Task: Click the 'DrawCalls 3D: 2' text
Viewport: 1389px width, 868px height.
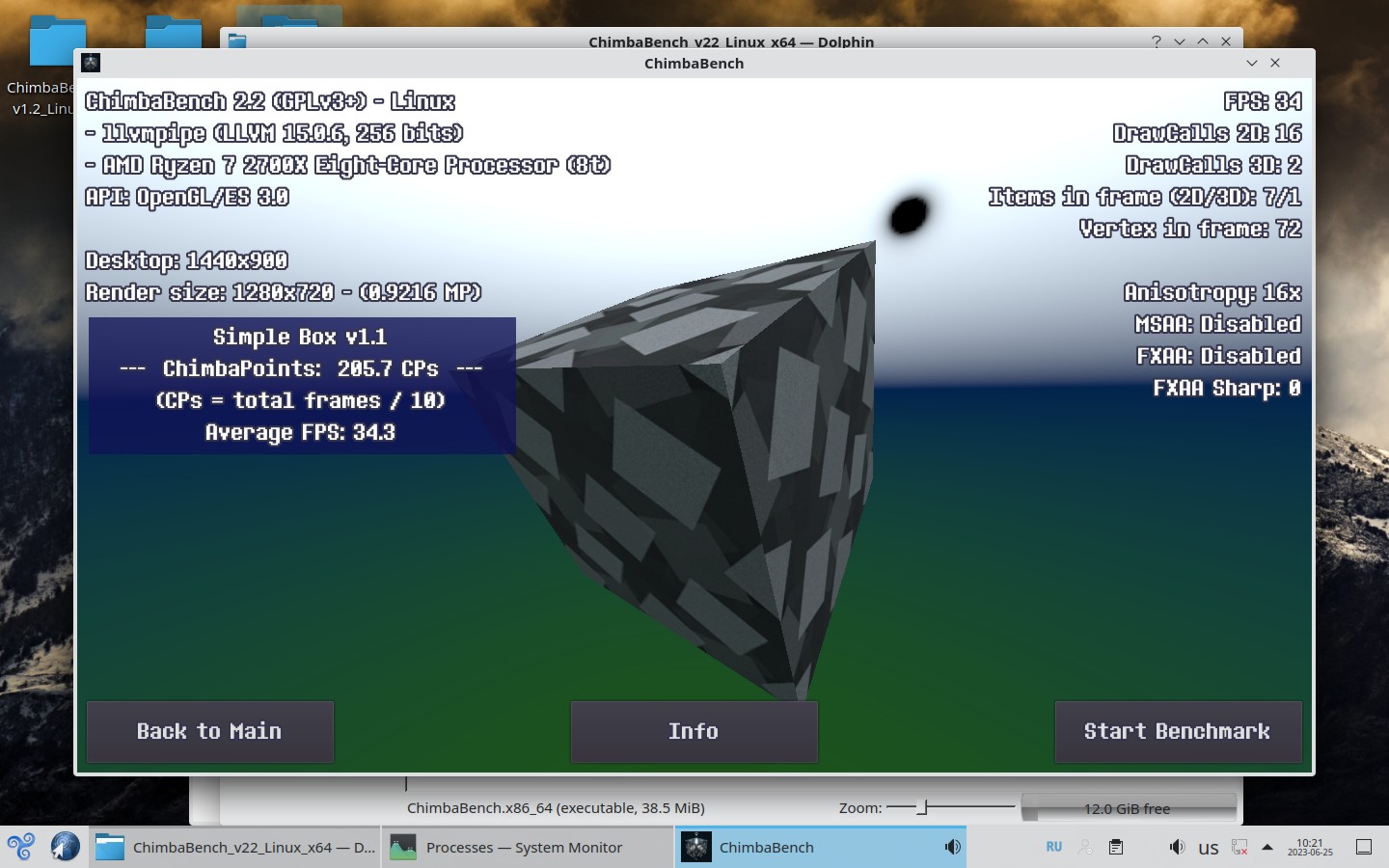Action: (1213, 165)
